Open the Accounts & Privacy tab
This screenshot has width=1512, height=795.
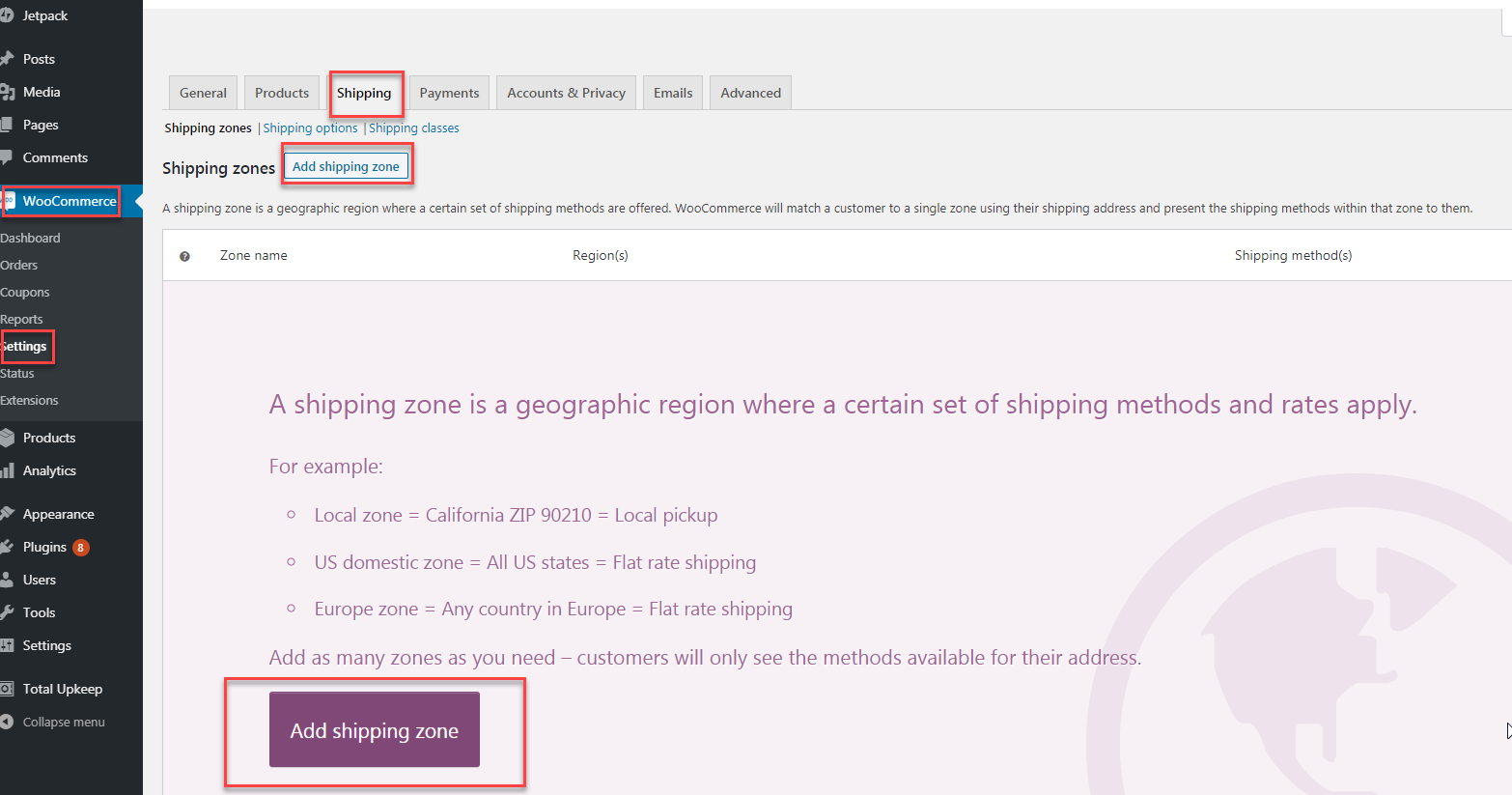566,93
